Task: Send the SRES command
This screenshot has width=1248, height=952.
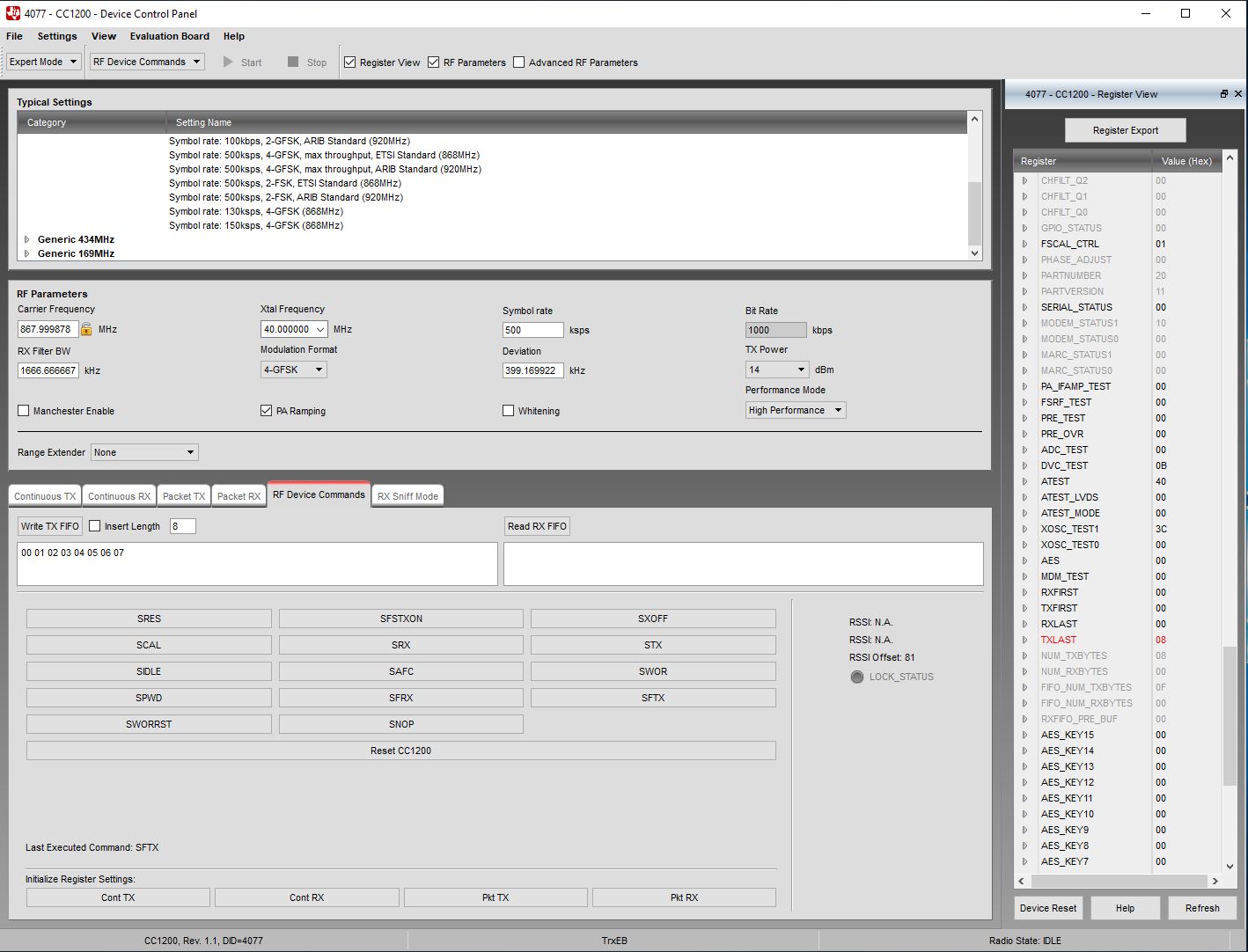Action: 149,619
